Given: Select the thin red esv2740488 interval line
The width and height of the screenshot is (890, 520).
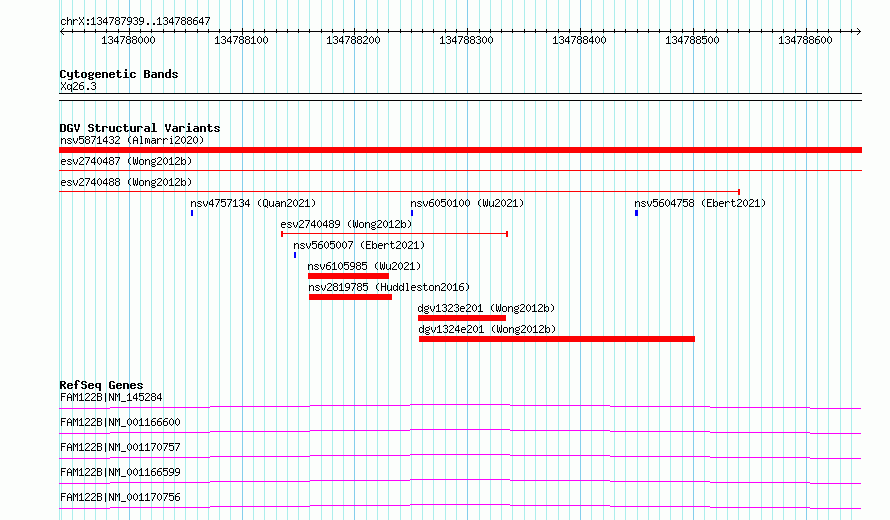Looking at the screenshot, I should coord(400,192).
